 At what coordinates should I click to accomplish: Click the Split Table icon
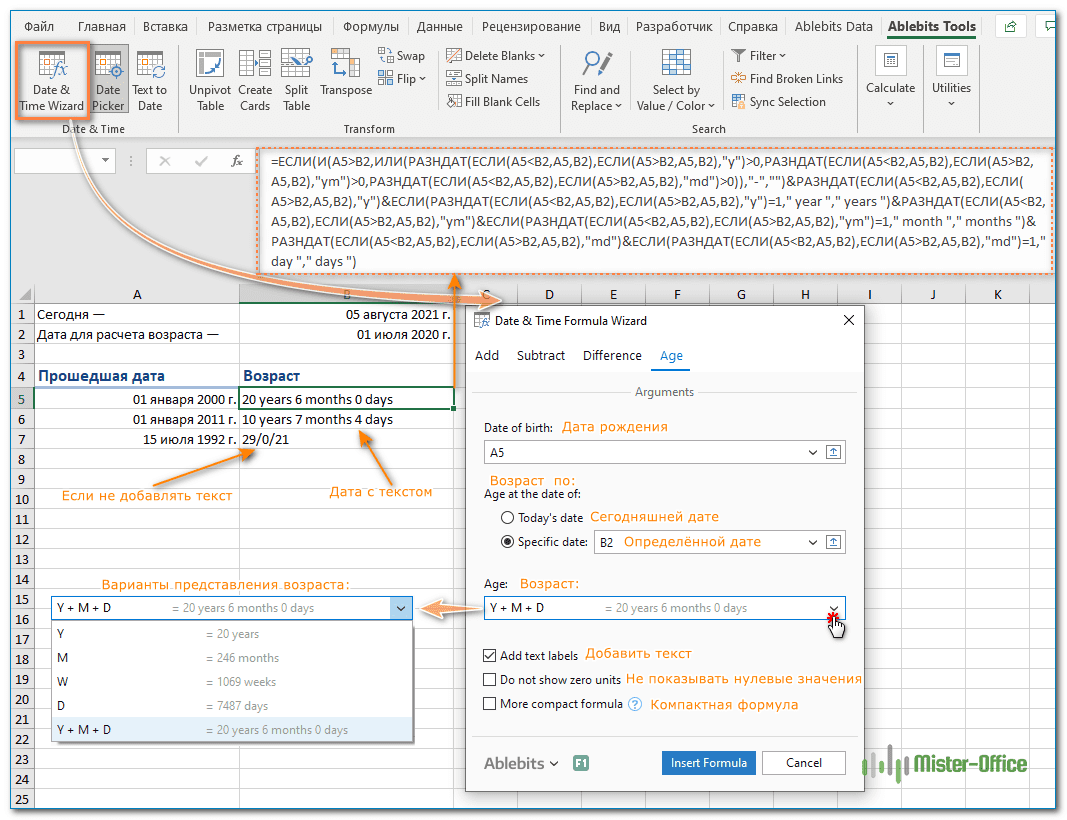[297, 80]
